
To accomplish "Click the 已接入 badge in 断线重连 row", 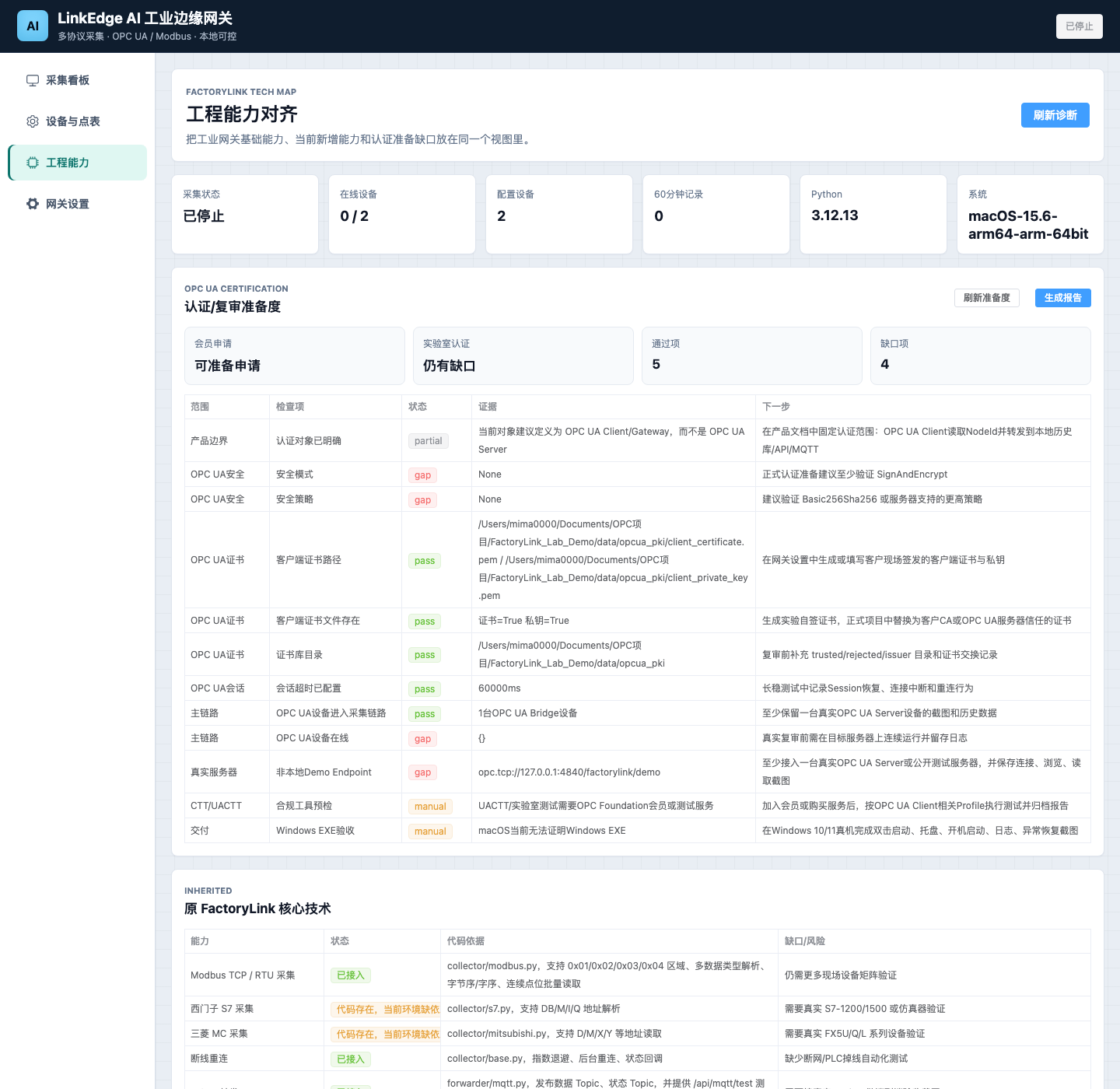I will 351,1059.
